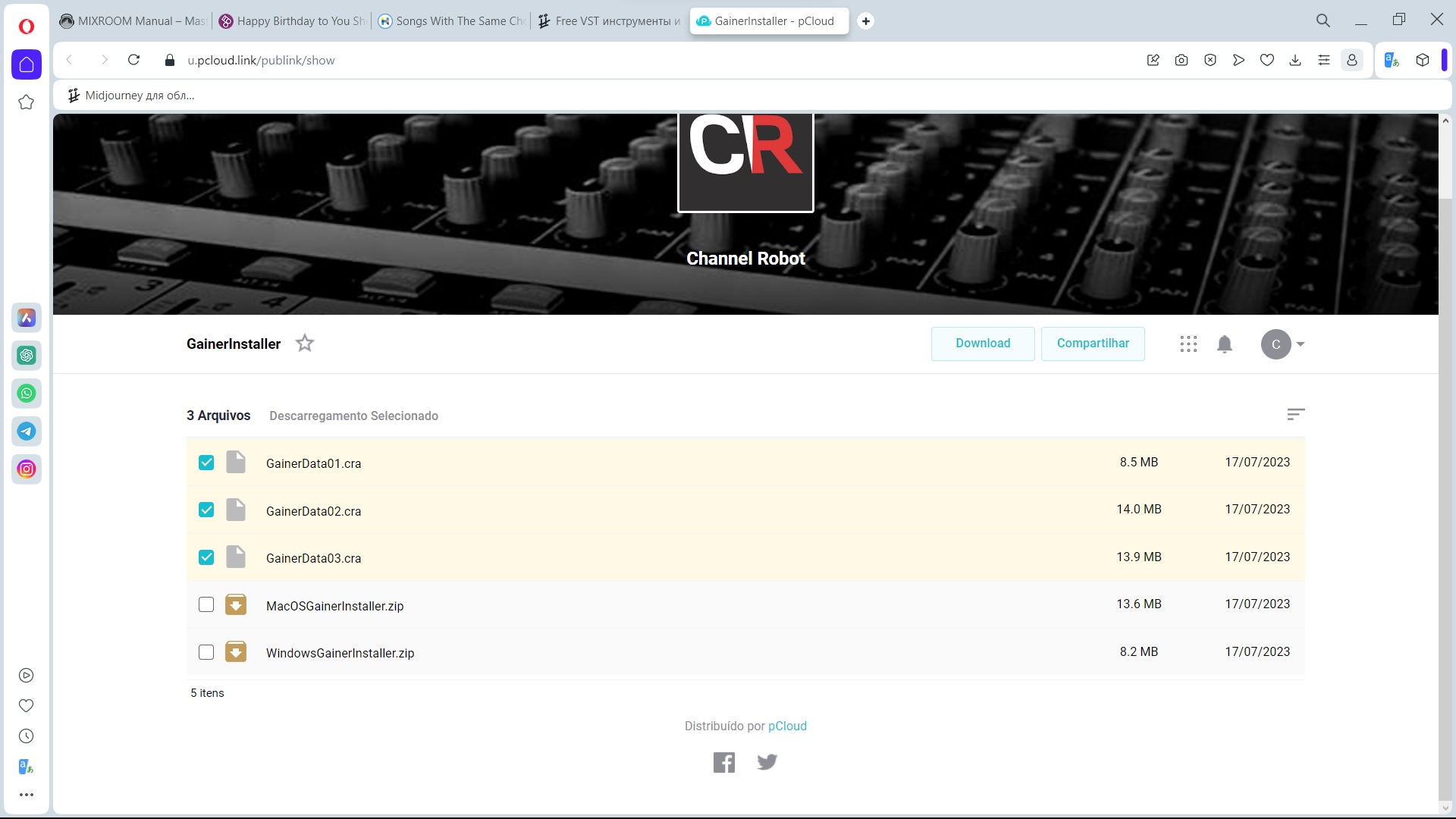Open Instagram in the Opera sidebar
This screenshot has width=1456, height=819.
click(27, 469)
